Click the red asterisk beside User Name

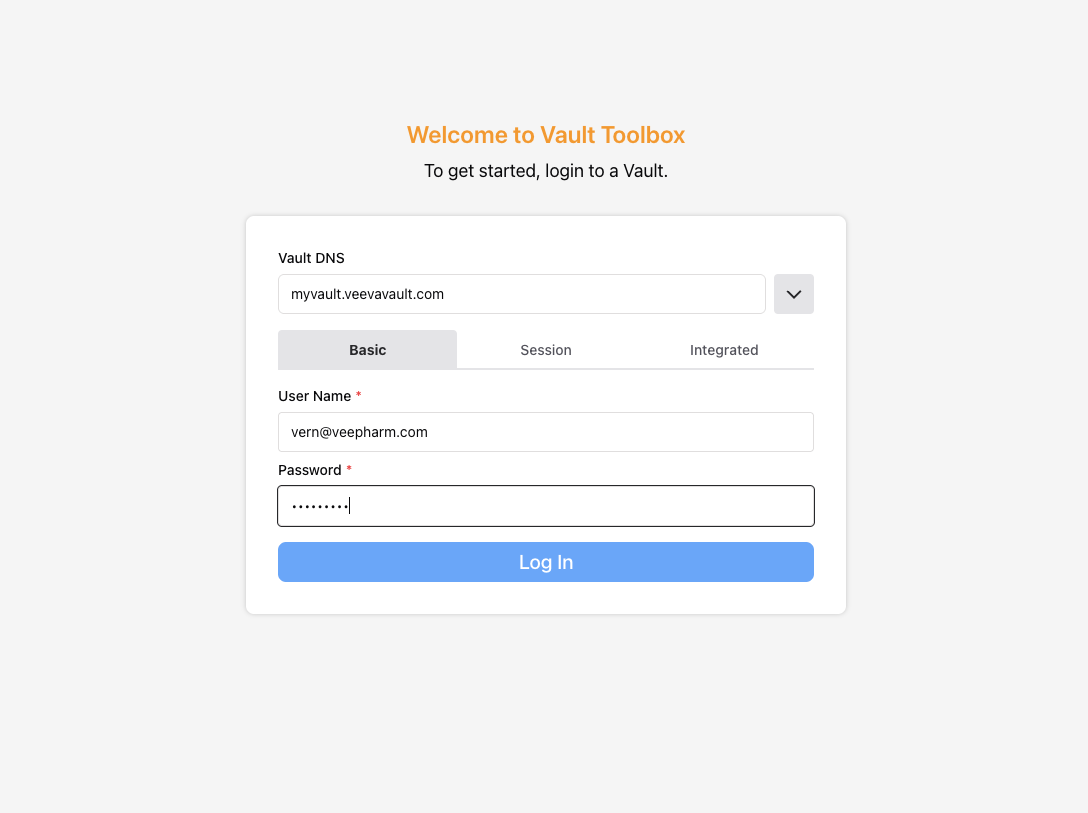[359, 396]
